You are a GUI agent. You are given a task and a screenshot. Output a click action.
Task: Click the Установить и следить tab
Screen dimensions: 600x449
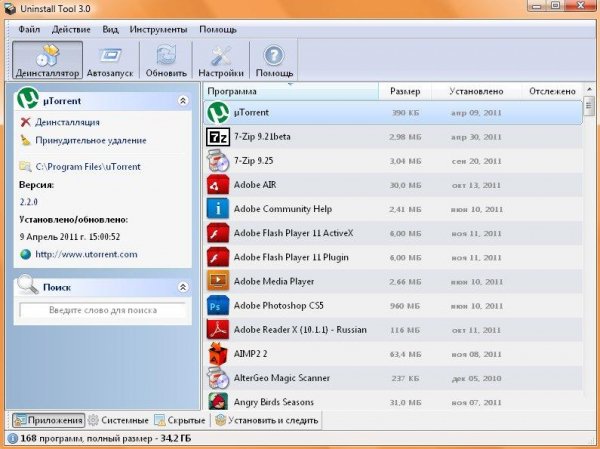pyautogui.click(x=267, y=420)
